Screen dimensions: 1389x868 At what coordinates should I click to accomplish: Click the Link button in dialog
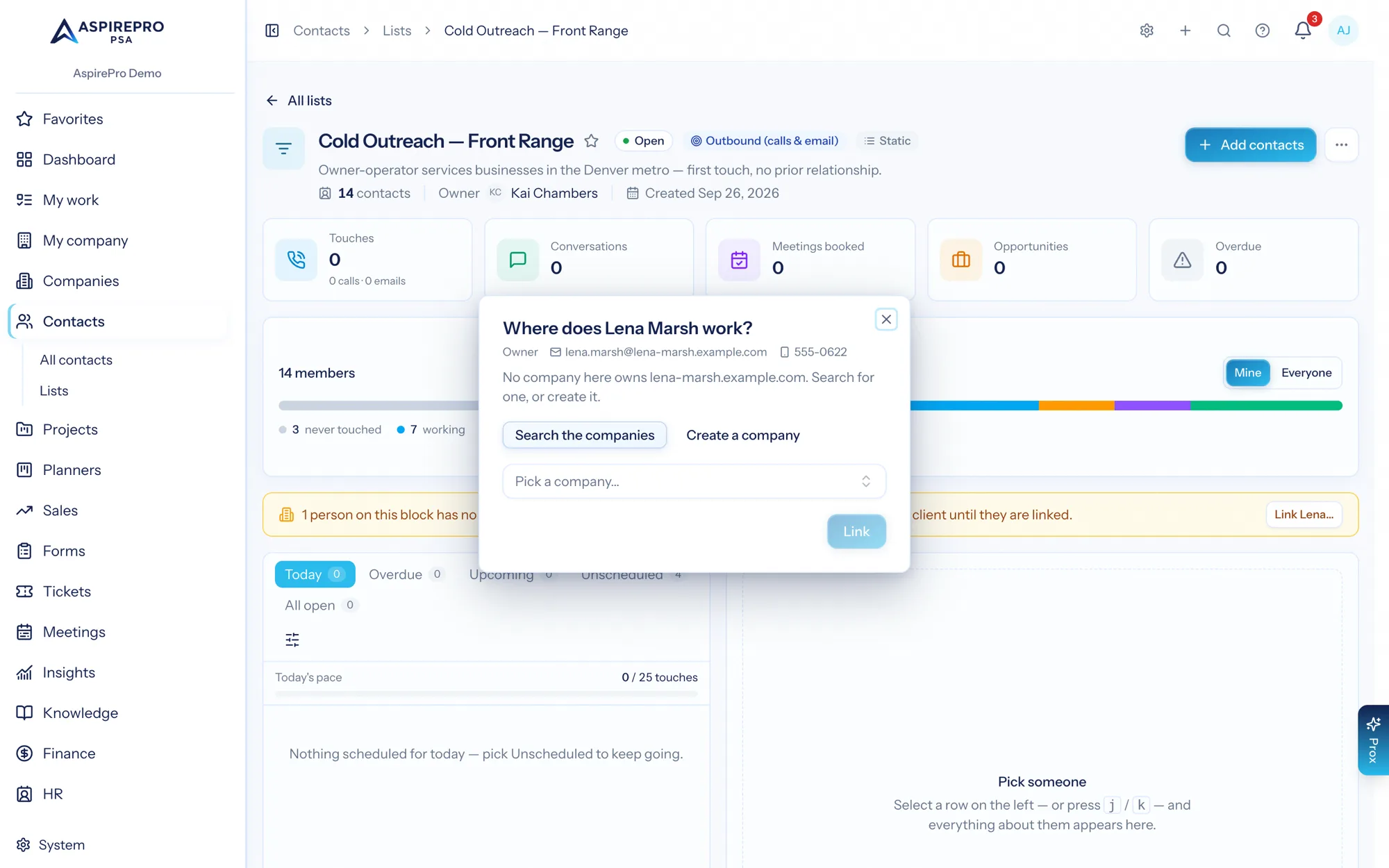pos(856,532)
